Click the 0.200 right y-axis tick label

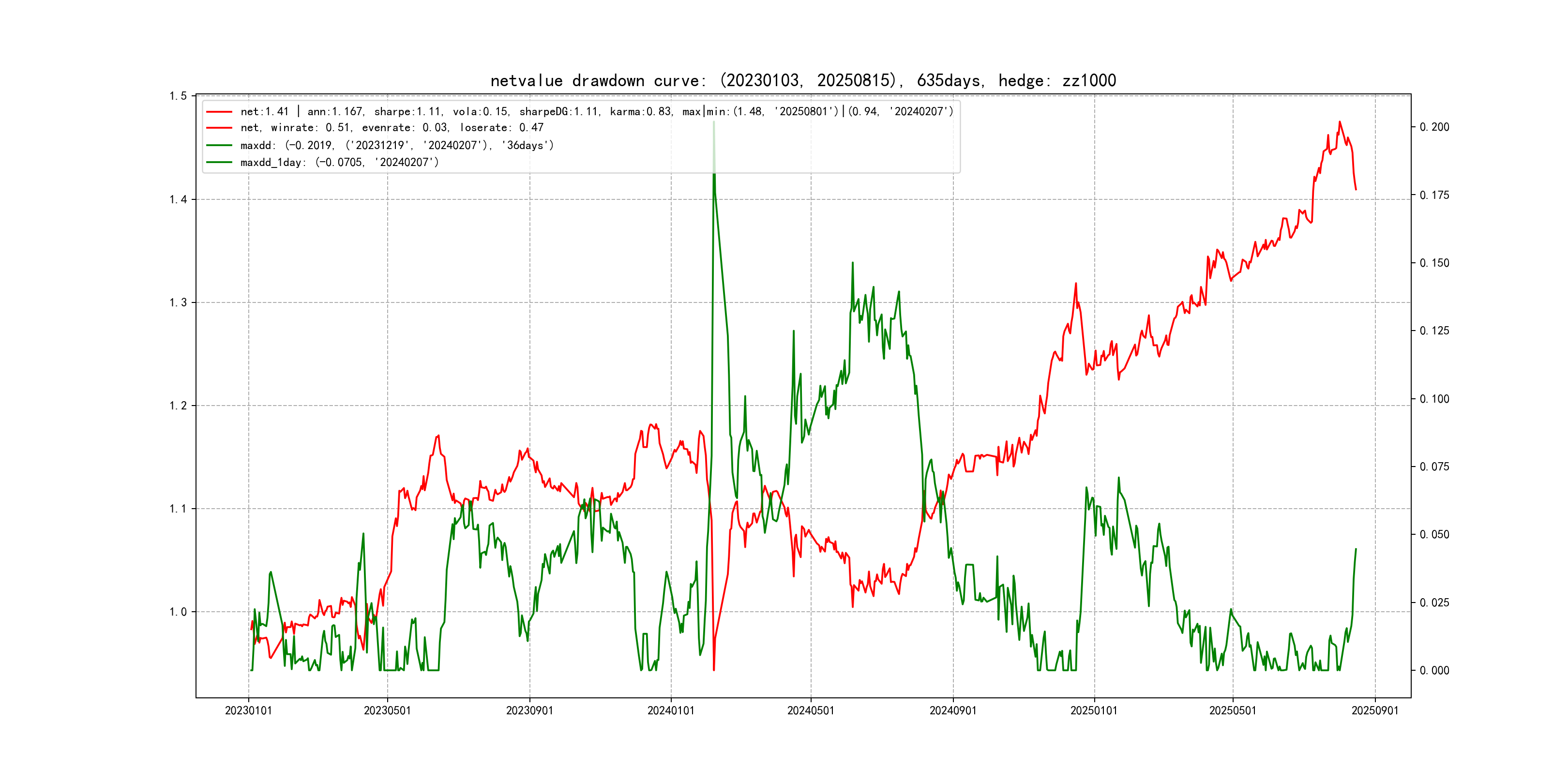(x=1434, y=127)
